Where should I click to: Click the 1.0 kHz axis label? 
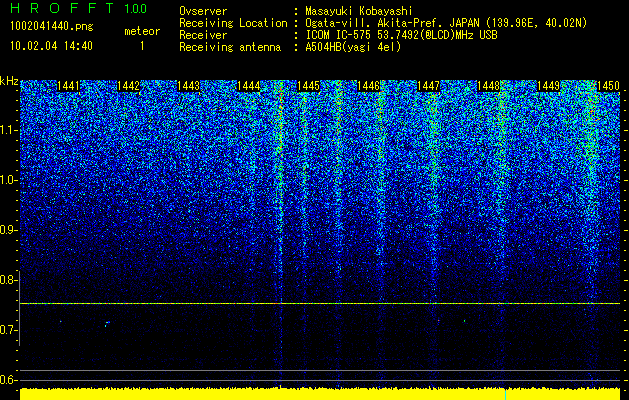click(x=9, y=180)
